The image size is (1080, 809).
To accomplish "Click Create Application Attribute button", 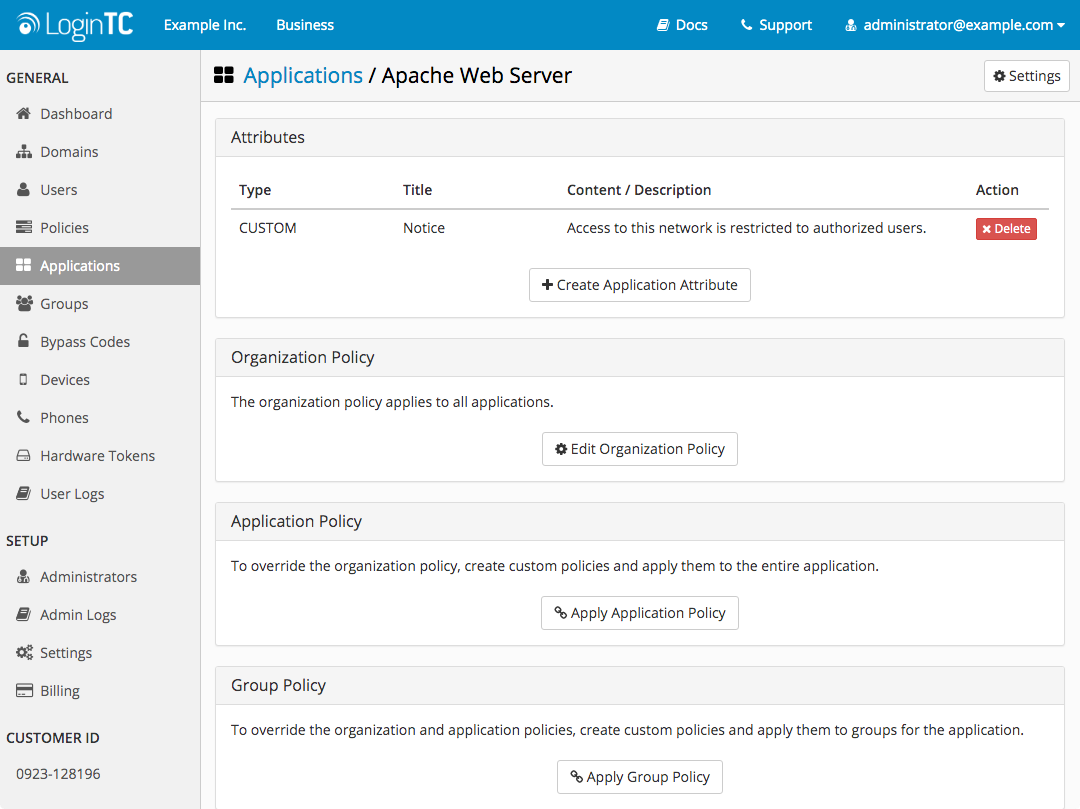I will coord(639,285).
